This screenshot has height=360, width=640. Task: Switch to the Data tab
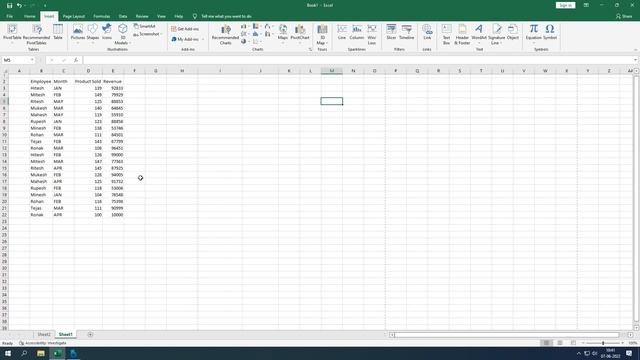coord(123,16)
